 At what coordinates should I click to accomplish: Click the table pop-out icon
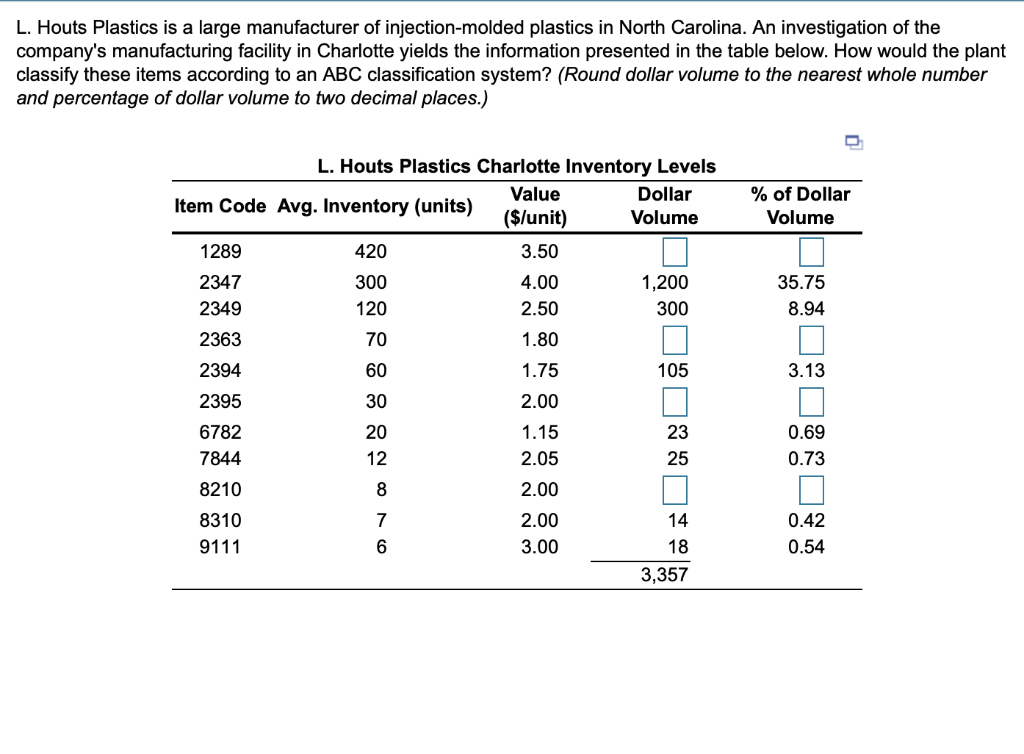[x=854, y=142]
